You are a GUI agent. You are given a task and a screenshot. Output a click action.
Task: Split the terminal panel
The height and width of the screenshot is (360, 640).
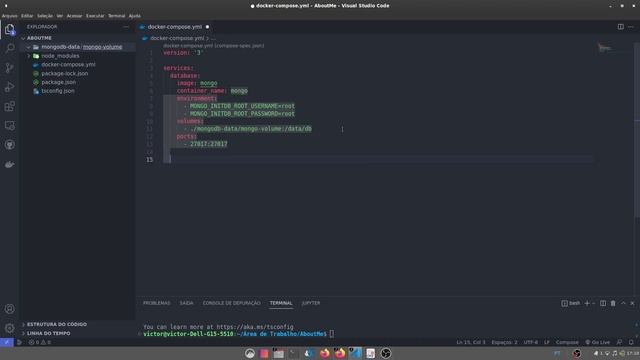[603, 303]
